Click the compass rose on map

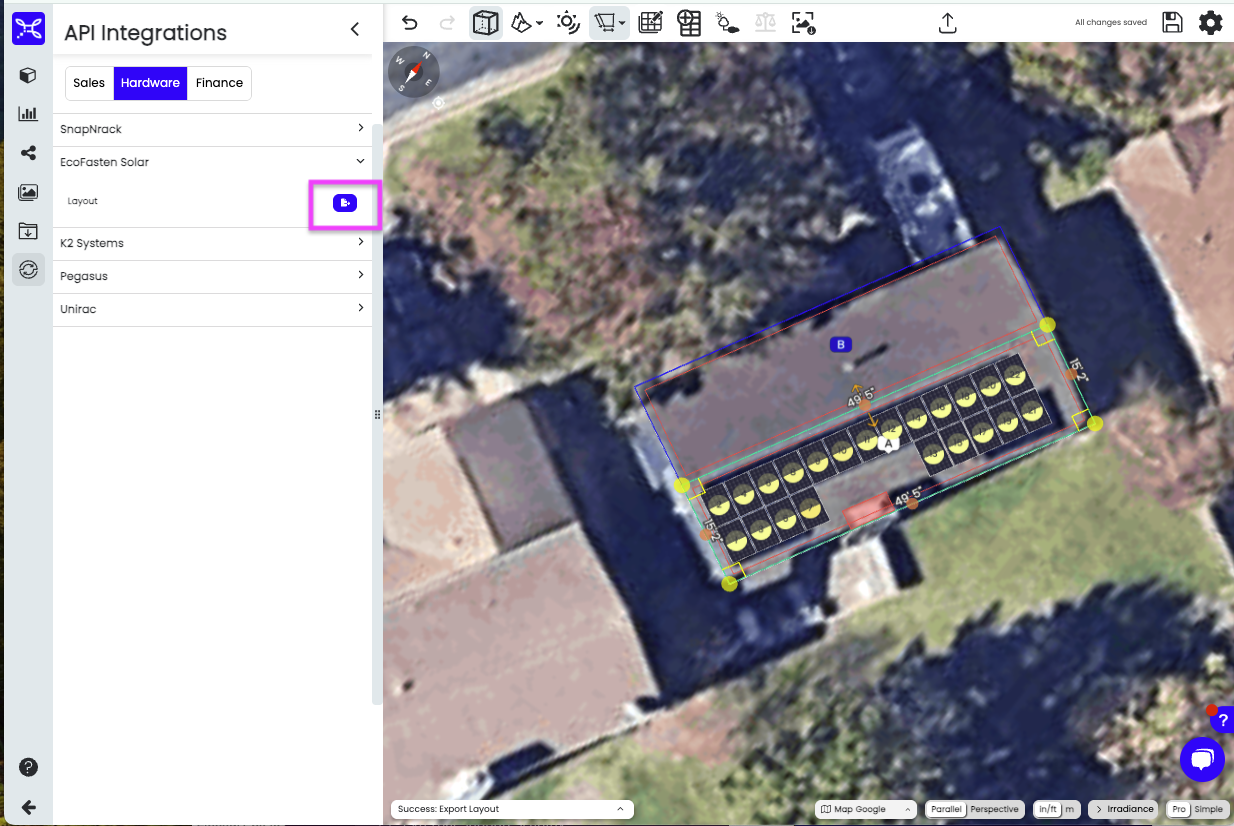point(412,70)
